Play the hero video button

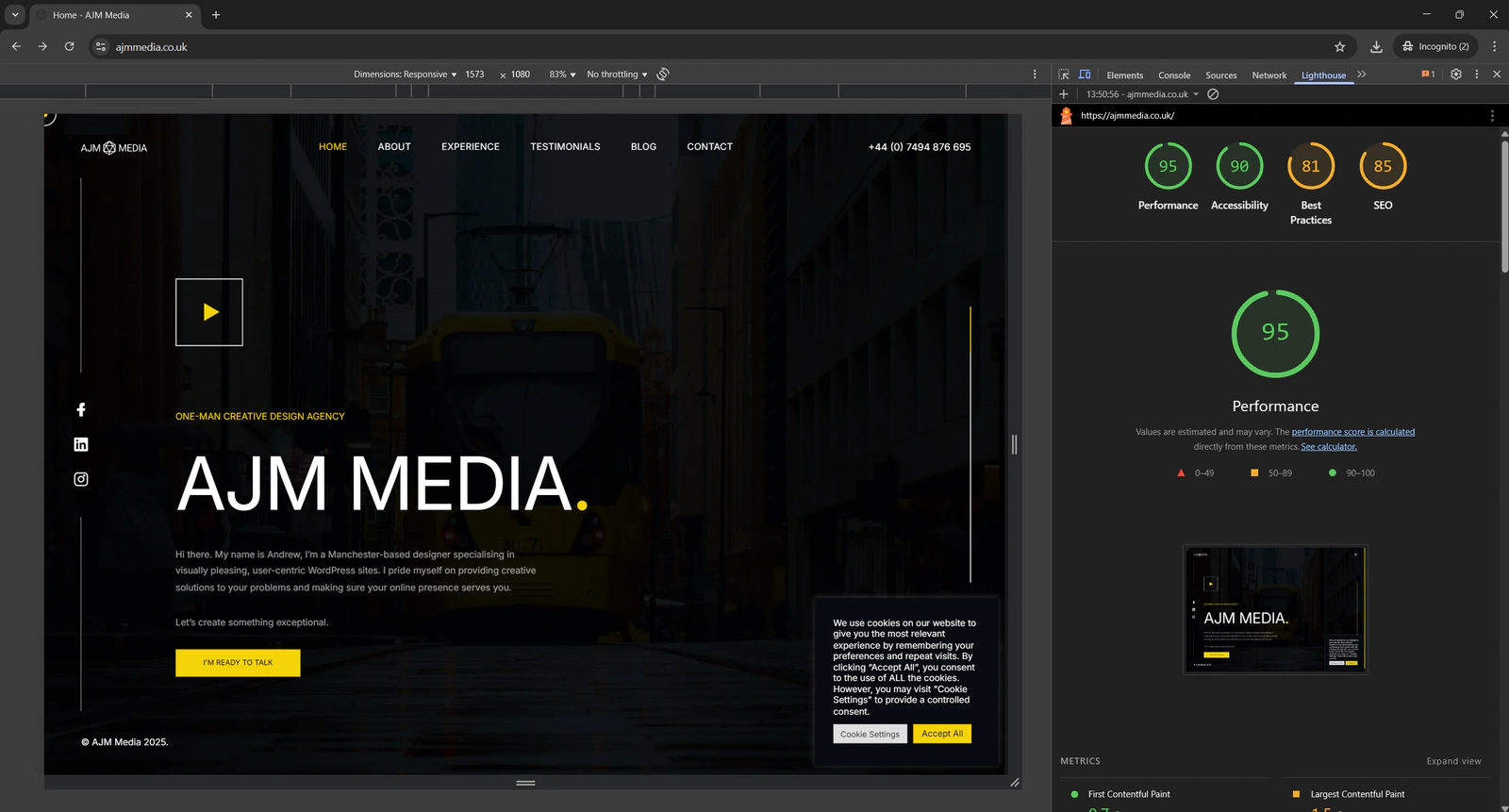[x=209, y=312]
